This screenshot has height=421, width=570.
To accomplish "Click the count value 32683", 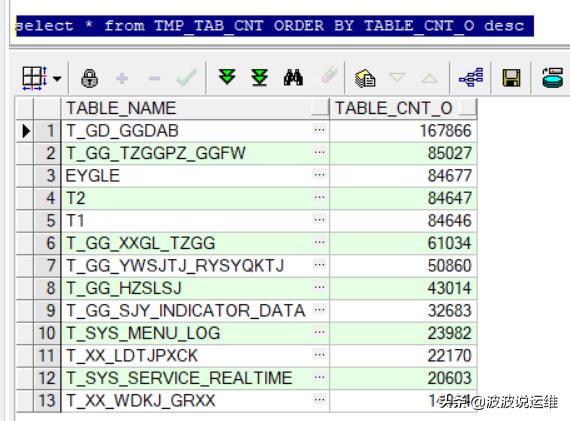I will [x=450, y=311].
